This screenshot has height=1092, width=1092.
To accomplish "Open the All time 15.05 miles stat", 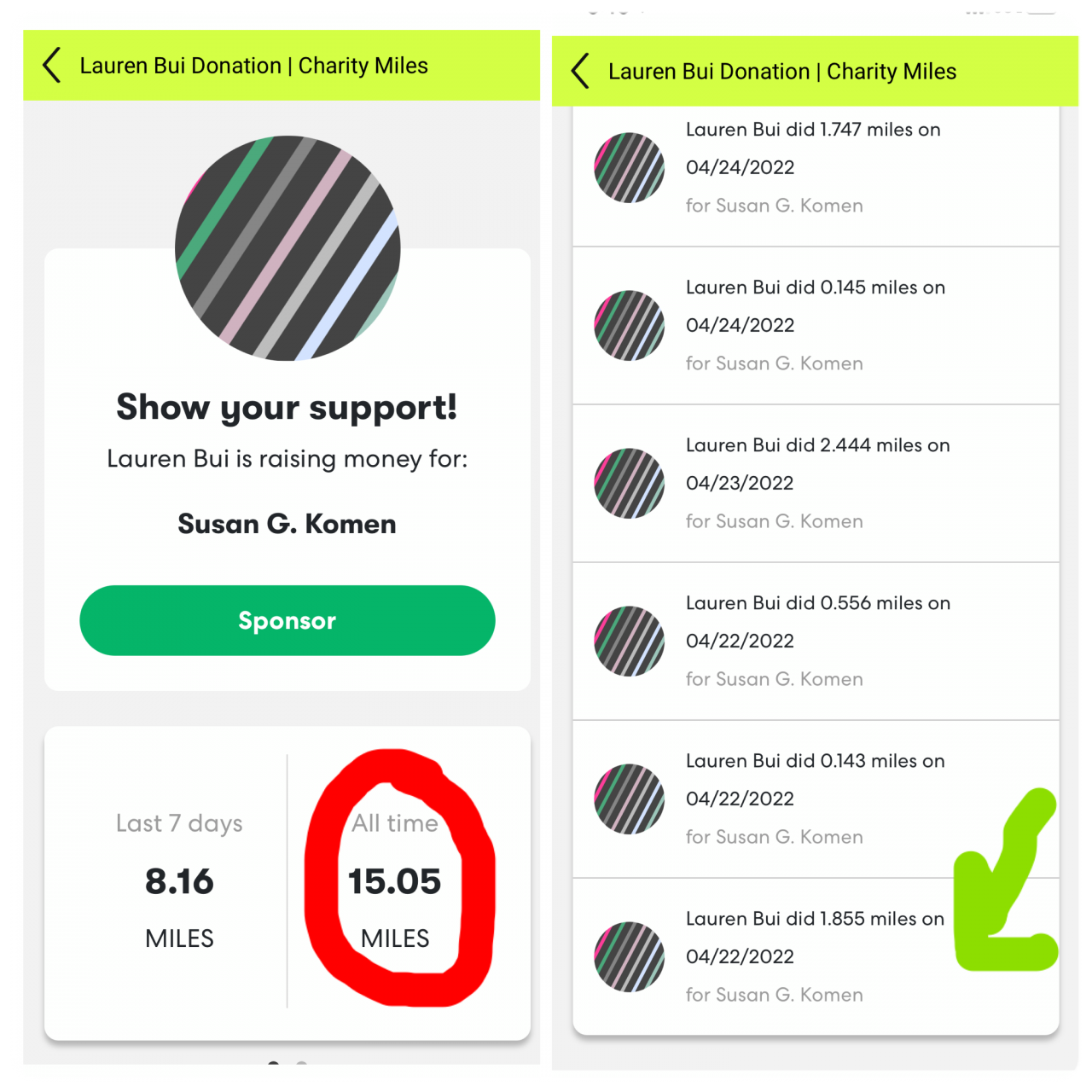I will click(x=395, y=880).
